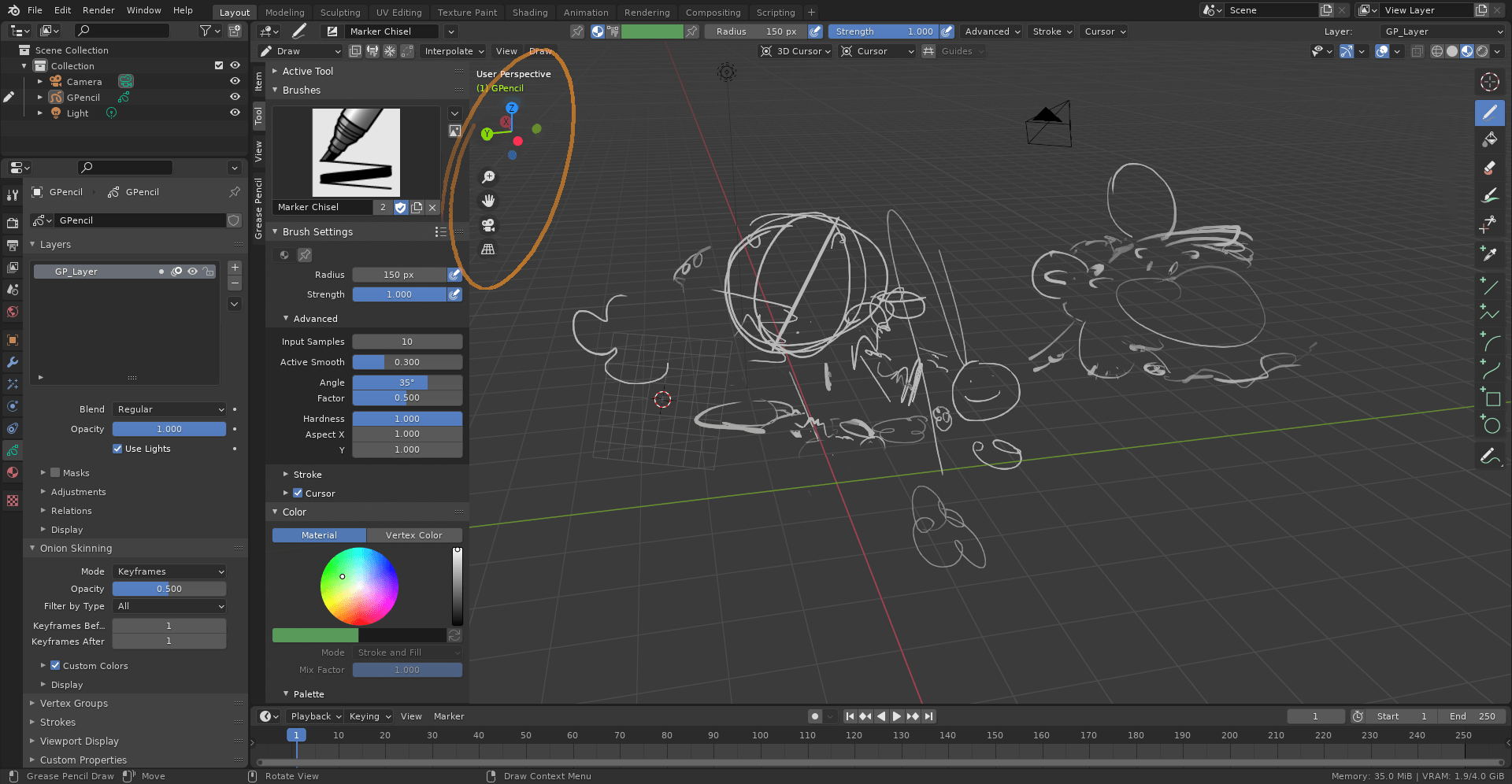The width and height of the screenshot is (1512, 784).
Task: Open the onion skinning Mode Keyframes dropdown
Action: coord(169,571)
